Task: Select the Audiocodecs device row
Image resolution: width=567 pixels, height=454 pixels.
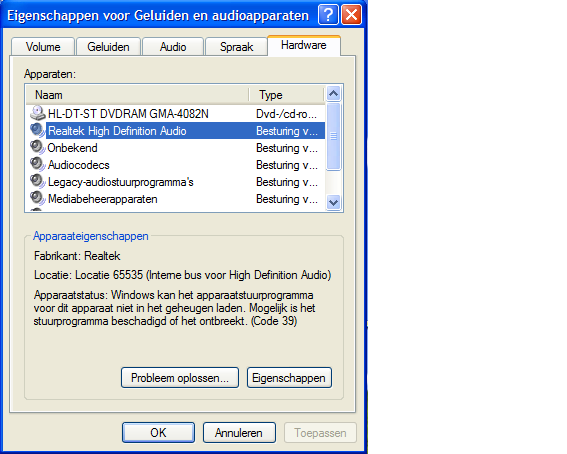Action: pos(176,164)
